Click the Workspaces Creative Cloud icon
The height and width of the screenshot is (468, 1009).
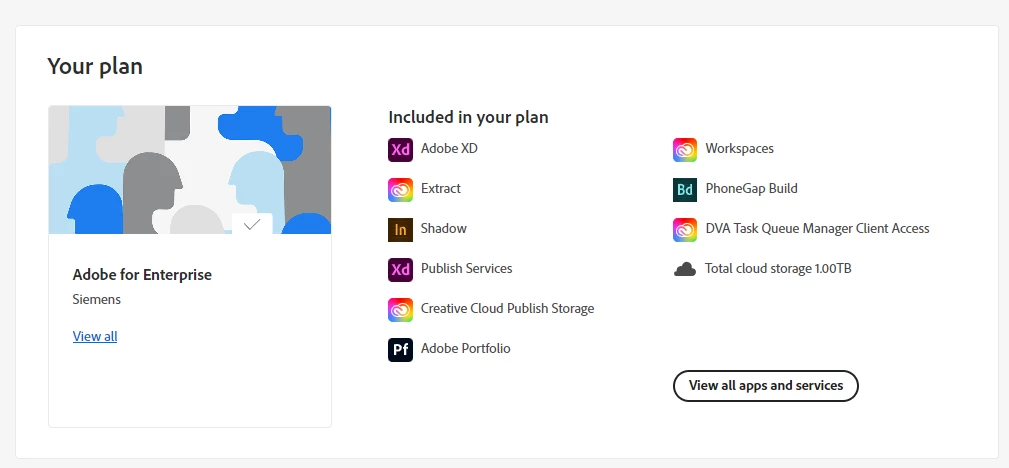[x=685, y=149]
